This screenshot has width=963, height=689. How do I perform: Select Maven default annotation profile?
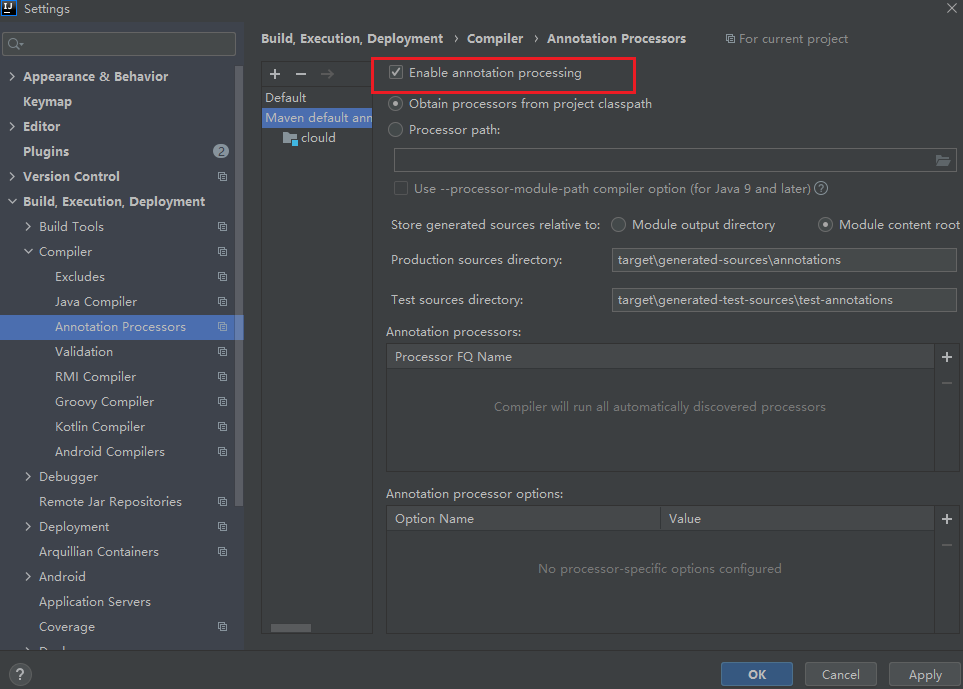tap(317, 118)
